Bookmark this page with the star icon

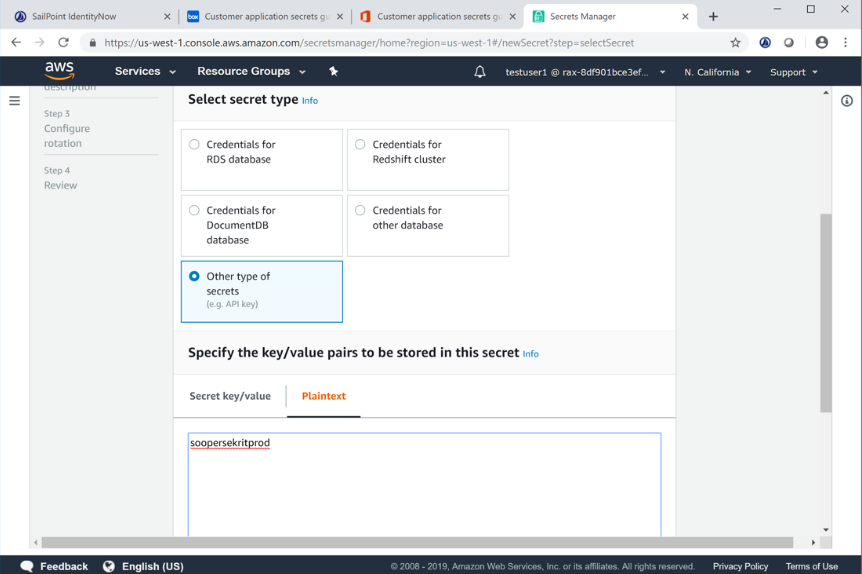(735, 43)
